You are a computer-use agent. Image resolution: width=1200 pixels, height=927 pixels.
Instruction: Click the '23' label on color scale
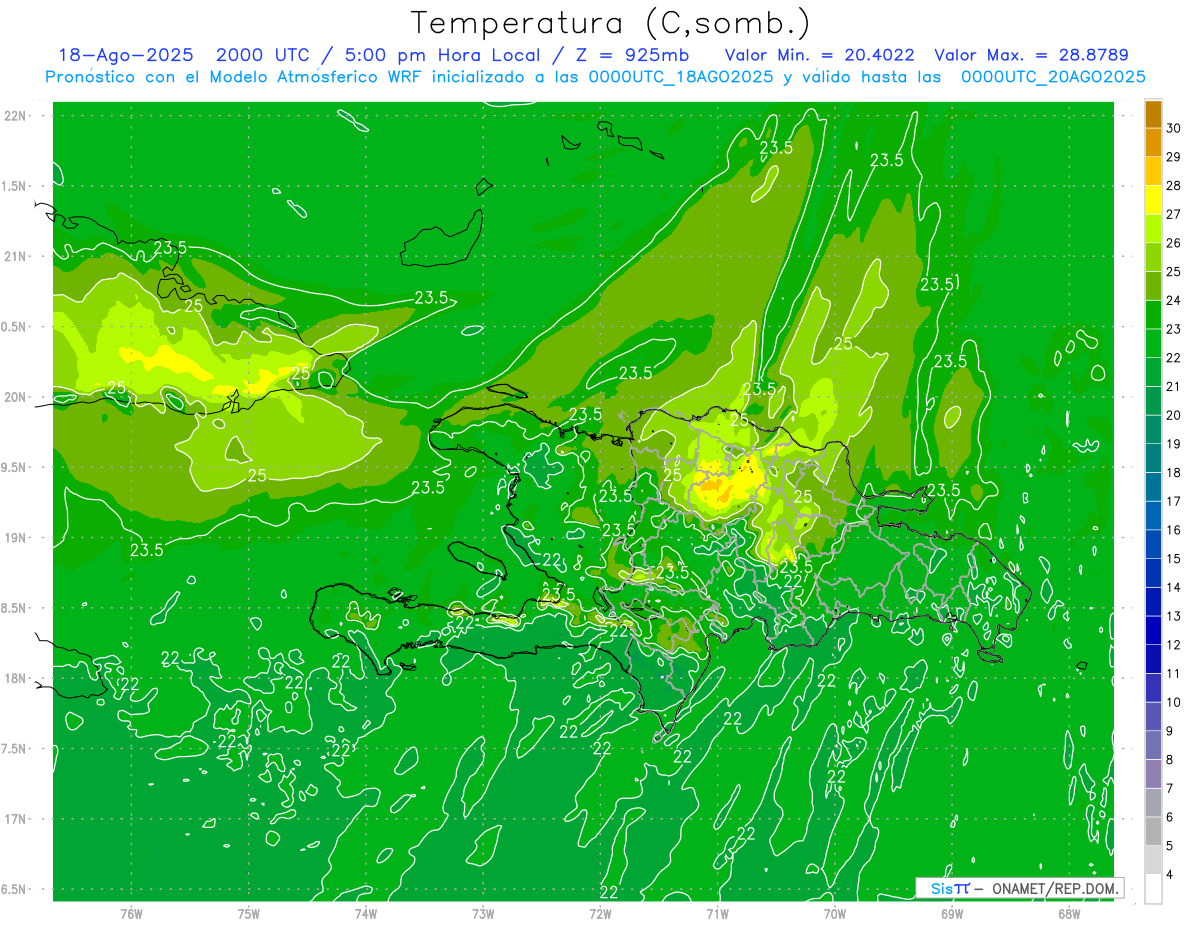tap(1173, 329)
